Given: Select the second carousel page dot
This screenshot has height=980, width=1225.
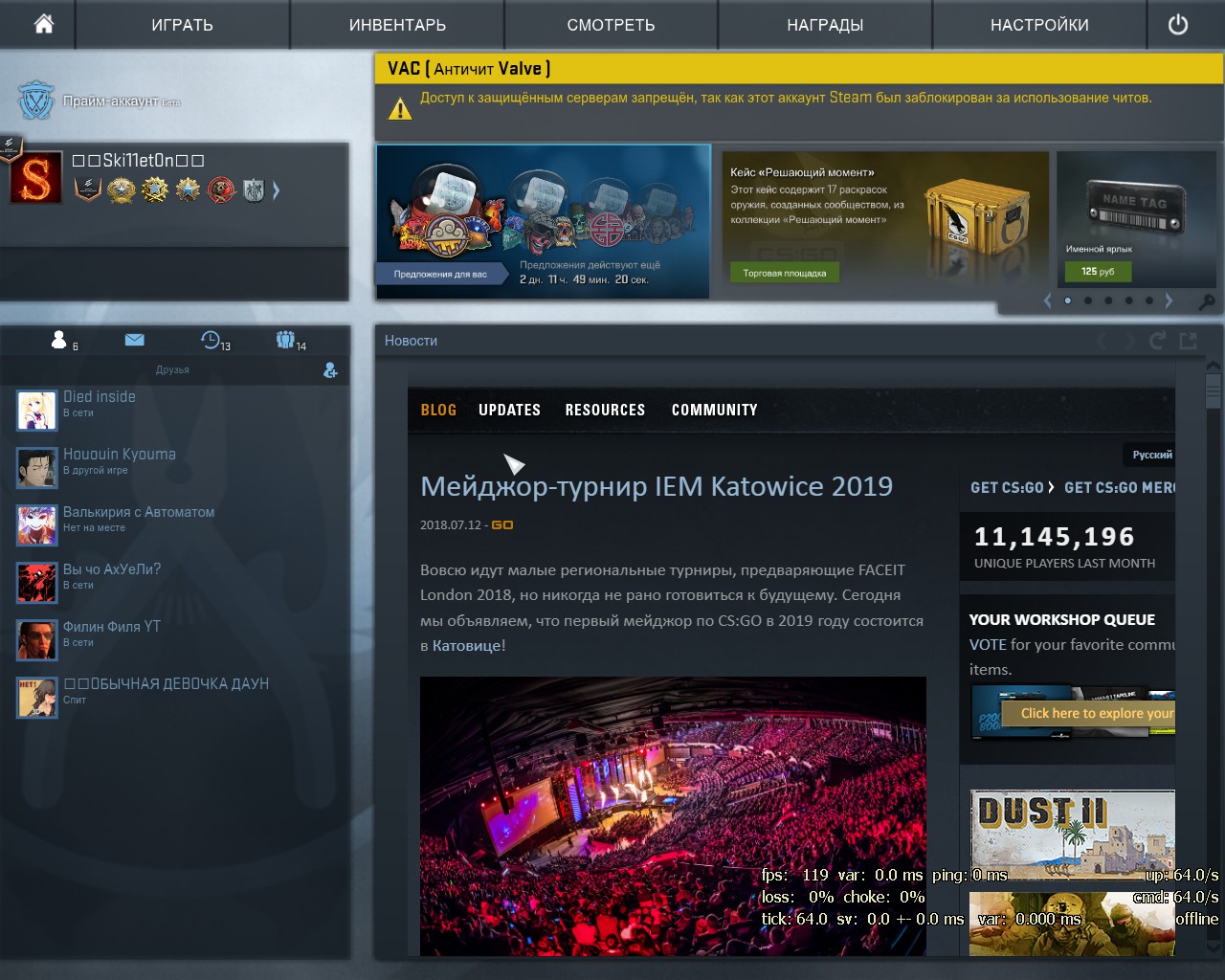Looking at the screenshot, I should pos(1088,301).
